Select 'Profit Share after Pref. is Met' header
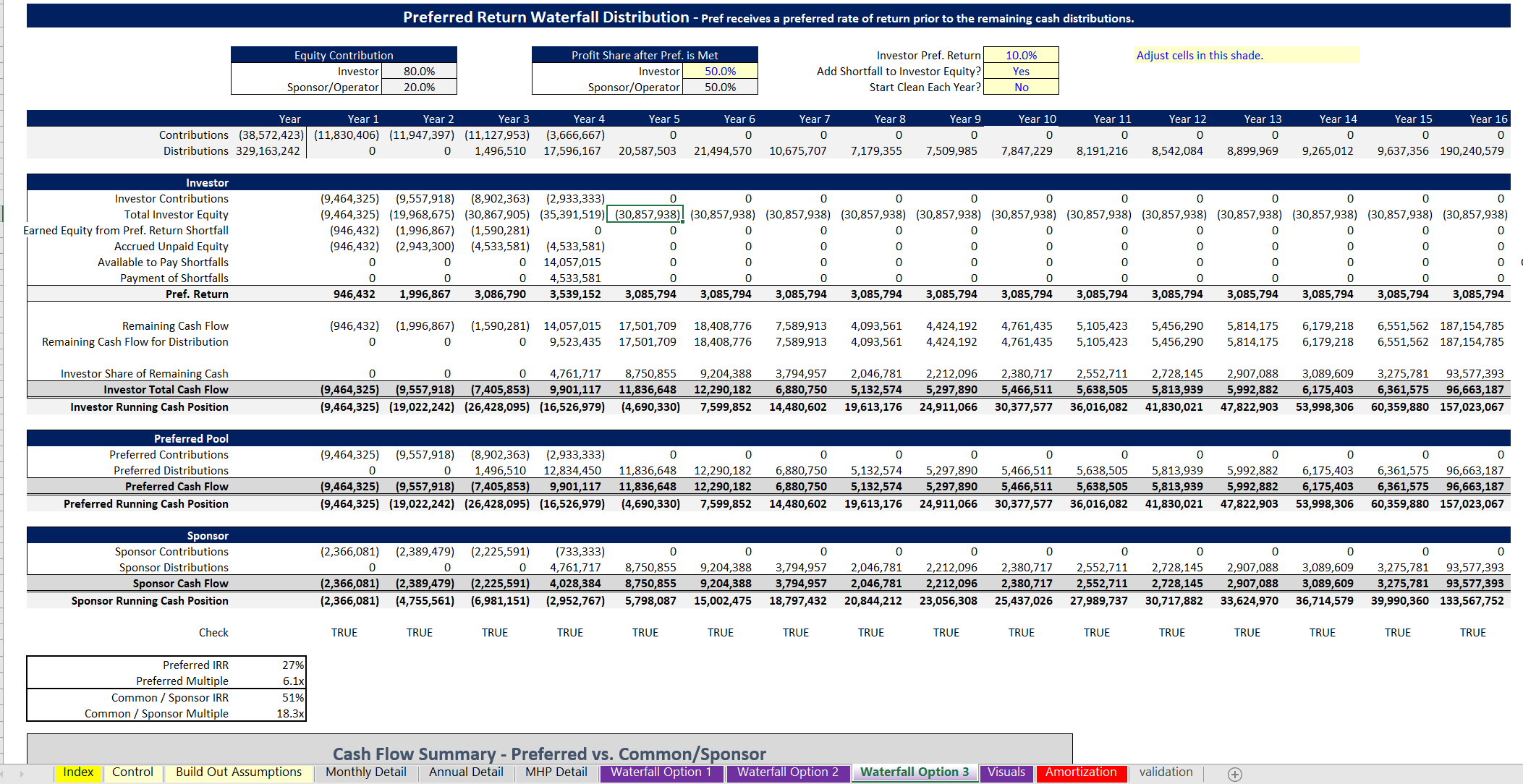Screen dimensions: 1523x784 [645, 55]
